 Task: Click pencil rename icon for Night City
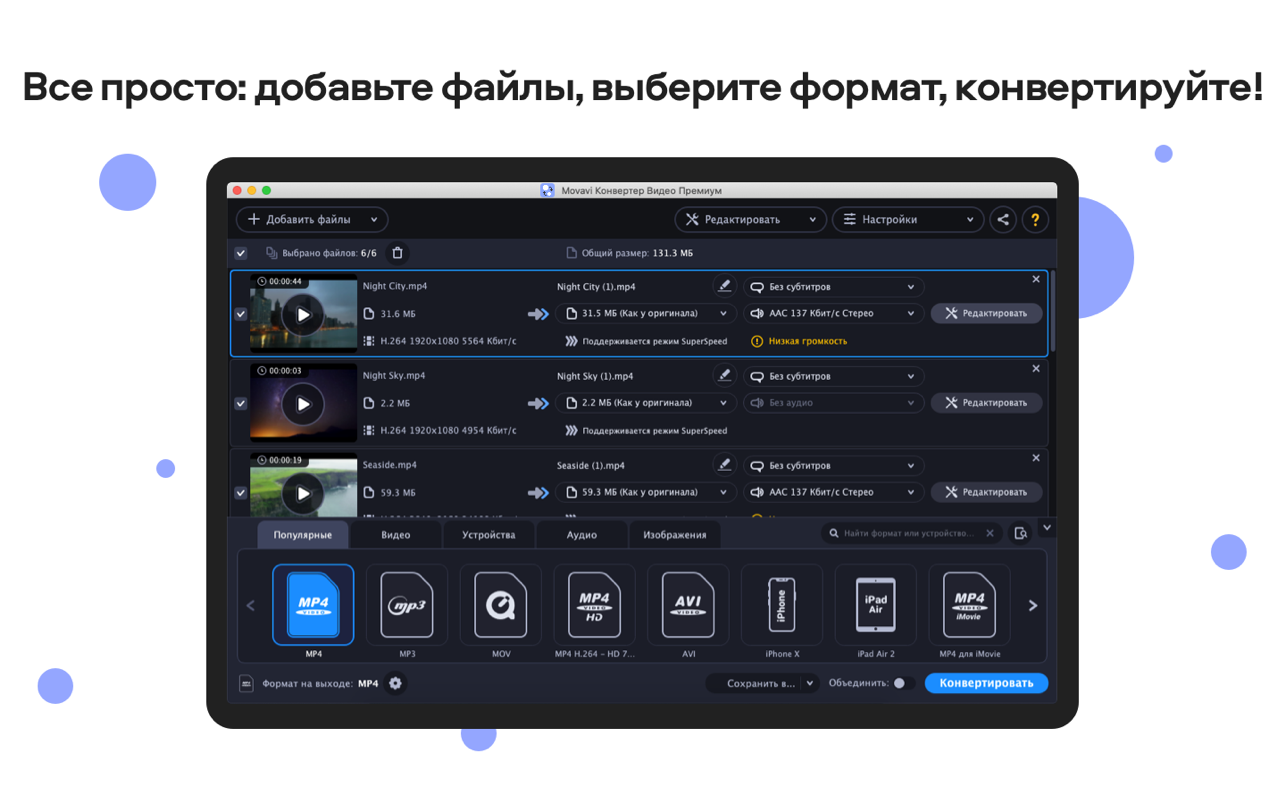click(x=724, y=286)
